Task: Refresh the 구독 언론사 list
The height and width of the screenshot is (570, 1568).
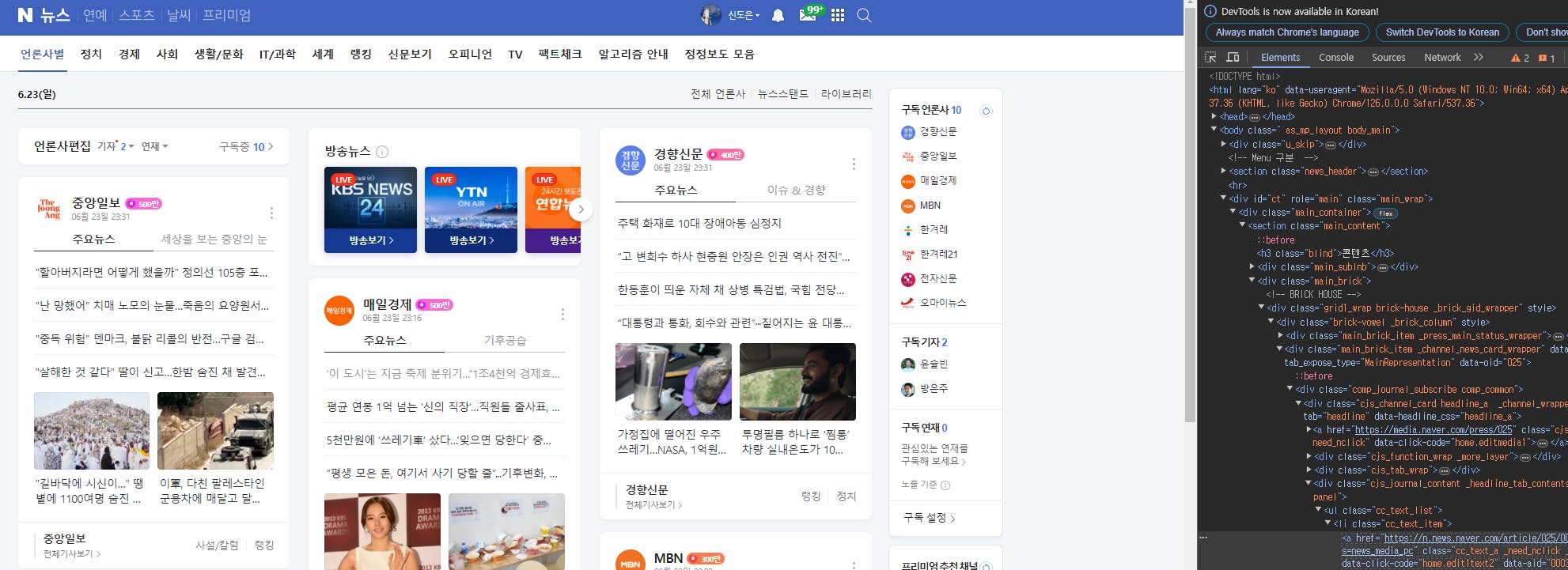Action: pyautogui.click(x=986, y=111)
